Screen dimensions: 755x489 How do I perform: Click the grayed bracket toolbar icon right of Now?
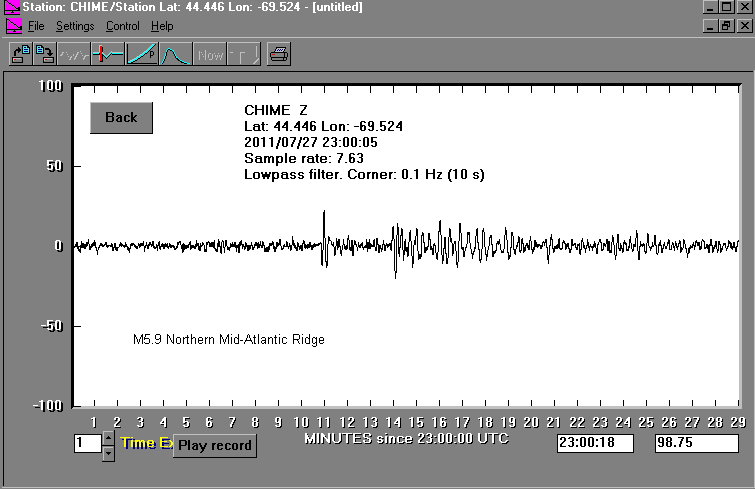coord(243,55)
